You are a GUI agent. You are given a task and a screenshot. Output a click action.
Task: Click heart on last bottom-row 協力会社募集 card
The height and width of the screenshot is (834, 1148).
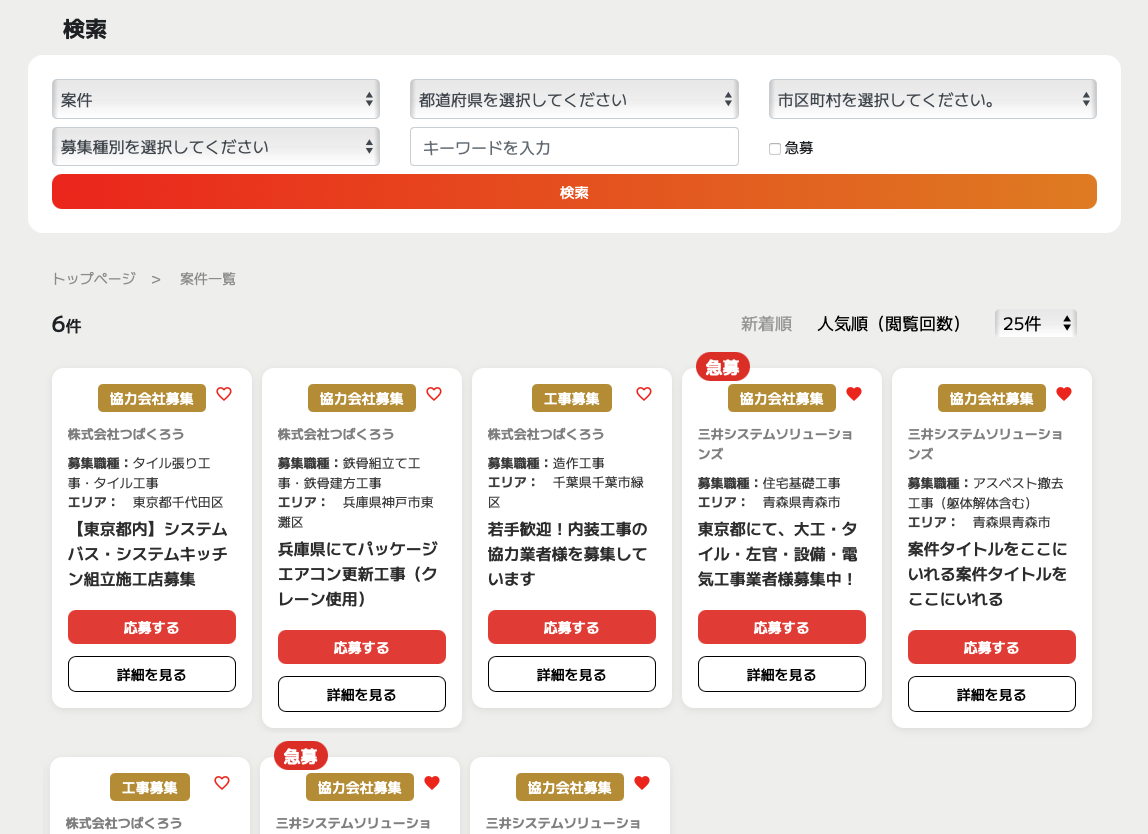click(x=642, y=783)
